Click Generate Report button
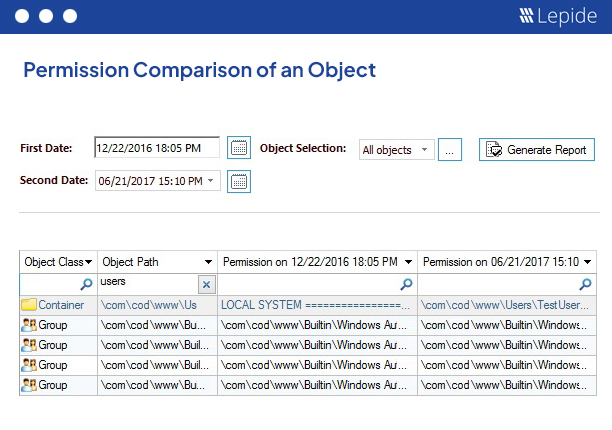Viewport: 612px width, 430px height. (537, 149)
